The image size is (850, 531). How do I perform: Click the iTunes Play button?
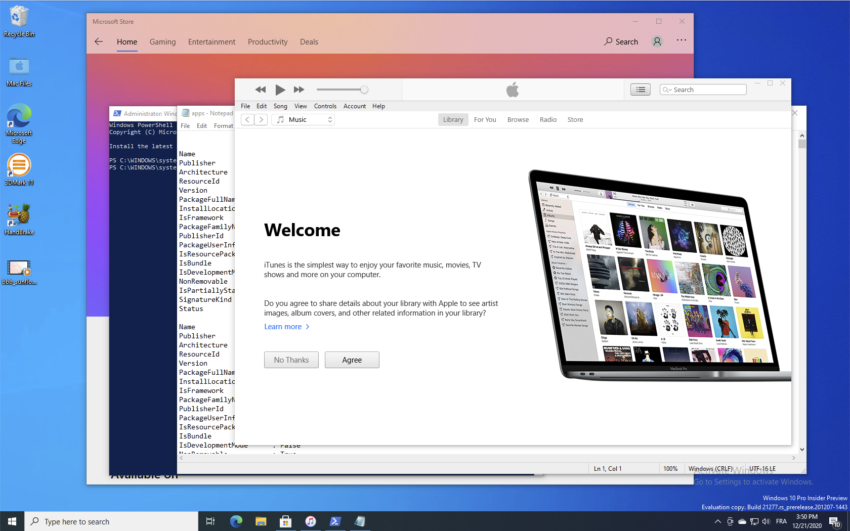pos(280,89)
